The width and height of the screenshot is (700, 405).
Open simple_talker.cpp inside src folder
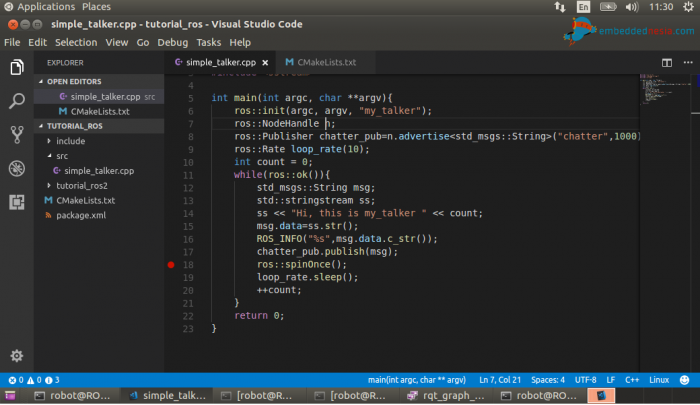coord(99,171)
